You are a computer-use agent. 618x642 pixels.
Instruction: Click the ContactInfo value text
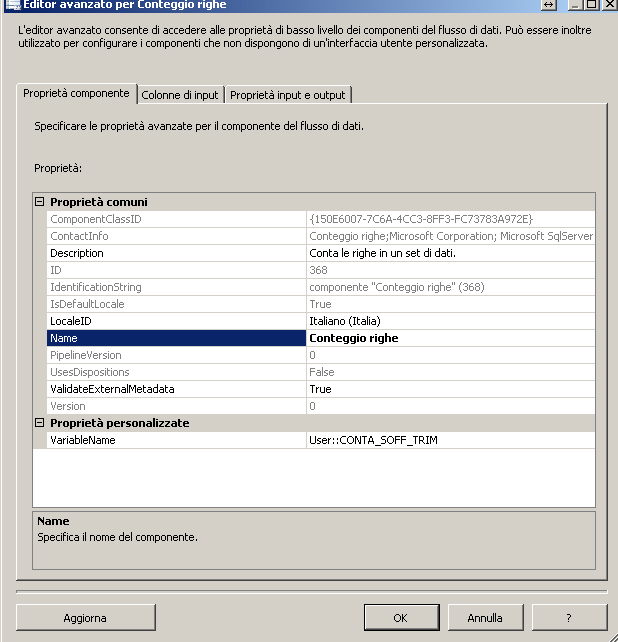pyautogui.click(x=451, y=236)
